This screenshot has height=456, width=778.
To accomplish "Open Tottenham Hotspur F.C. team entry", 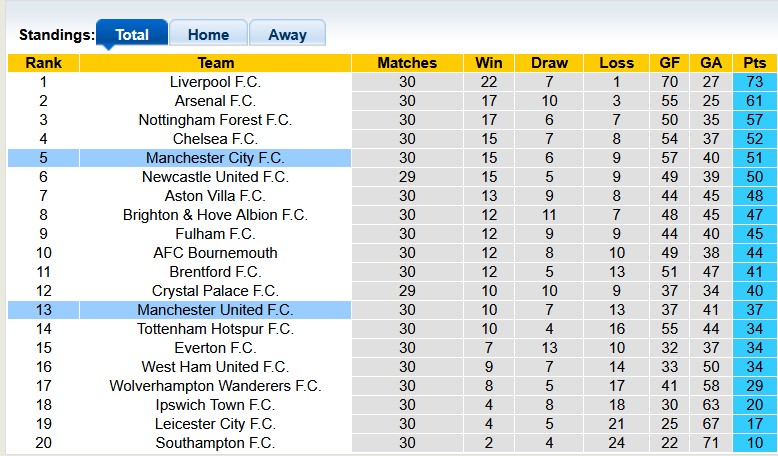I will pyautogui.click(x=215, y=329).
